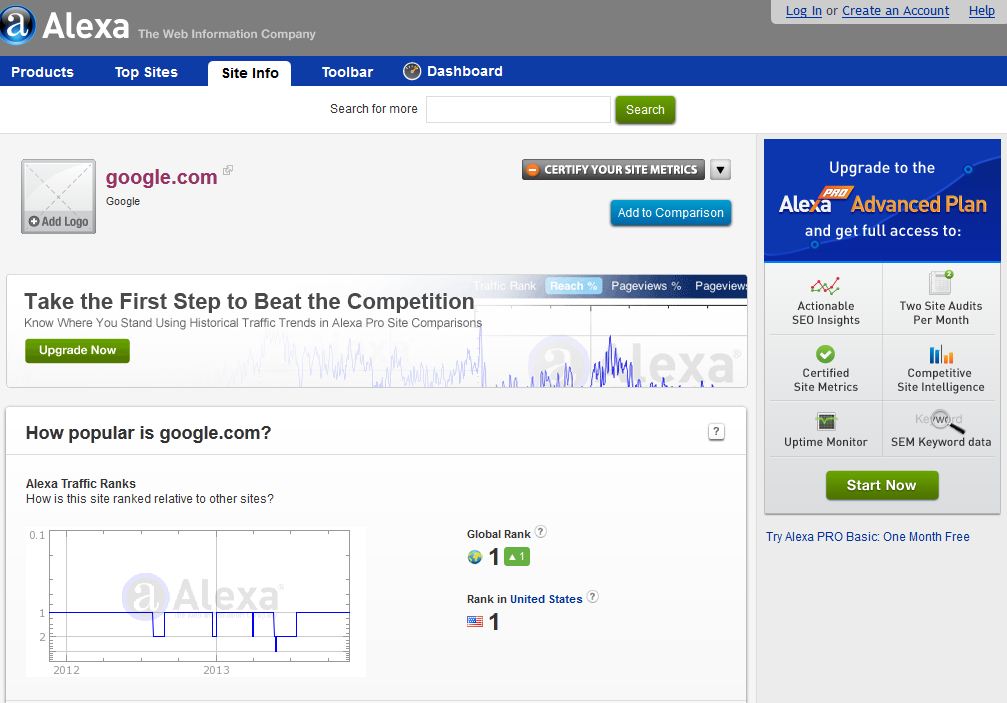
Task: Open external link icon beside google.com
Action: (x=228, y=170)
